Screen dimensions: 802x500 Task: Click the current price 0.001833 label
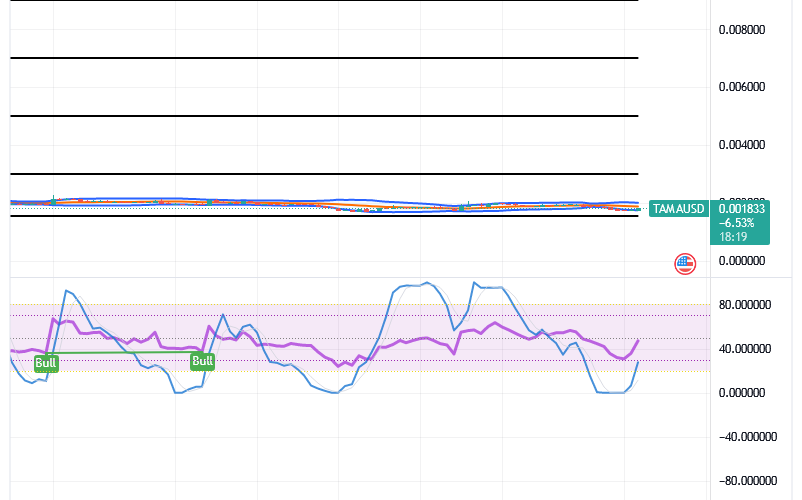(741, 209)
